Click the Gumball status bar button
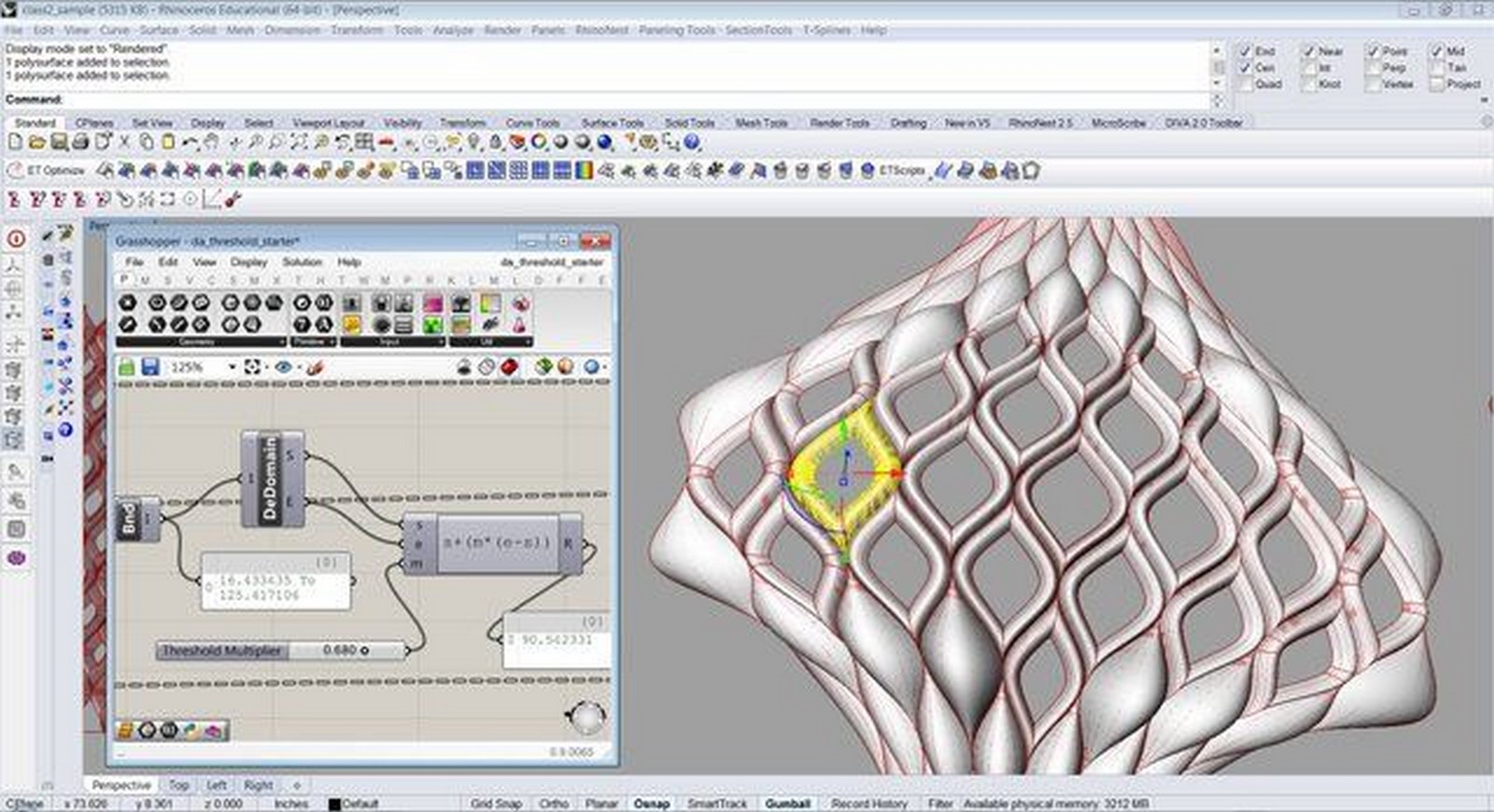This screenshot has height=812, width=1494. coord(788,804)
